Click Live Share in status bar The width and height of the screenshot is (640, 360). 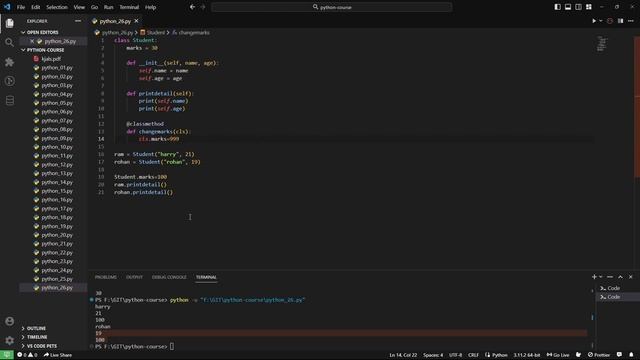tap(58, 355)
